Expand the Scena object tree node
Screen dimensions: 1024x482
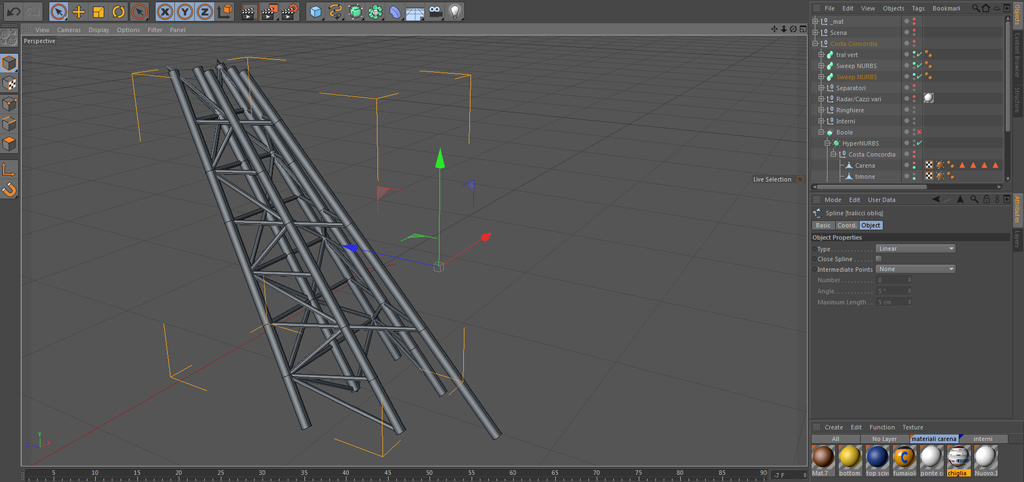[x=815, y=33]
